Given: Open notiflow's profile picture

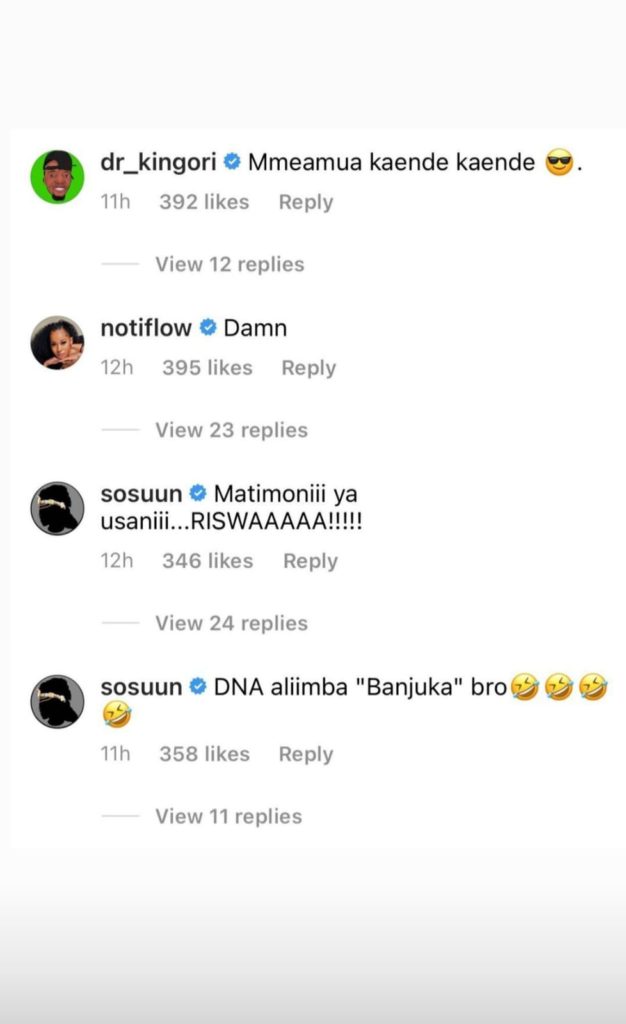Looking at the screenshot, I should coord(57,342).
